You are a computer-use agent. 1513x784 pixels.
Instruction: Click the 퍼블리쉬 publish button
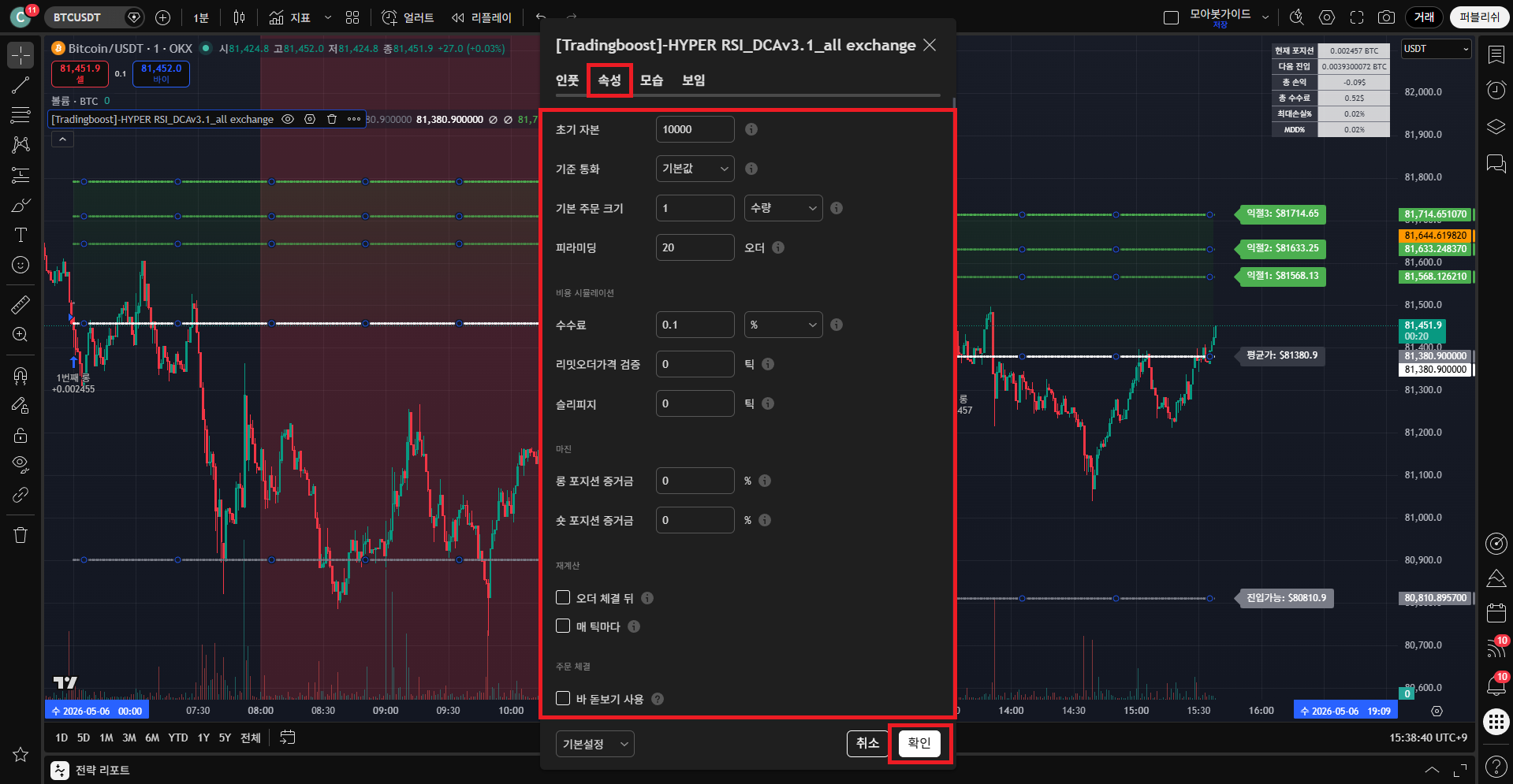pos(1479,17)
